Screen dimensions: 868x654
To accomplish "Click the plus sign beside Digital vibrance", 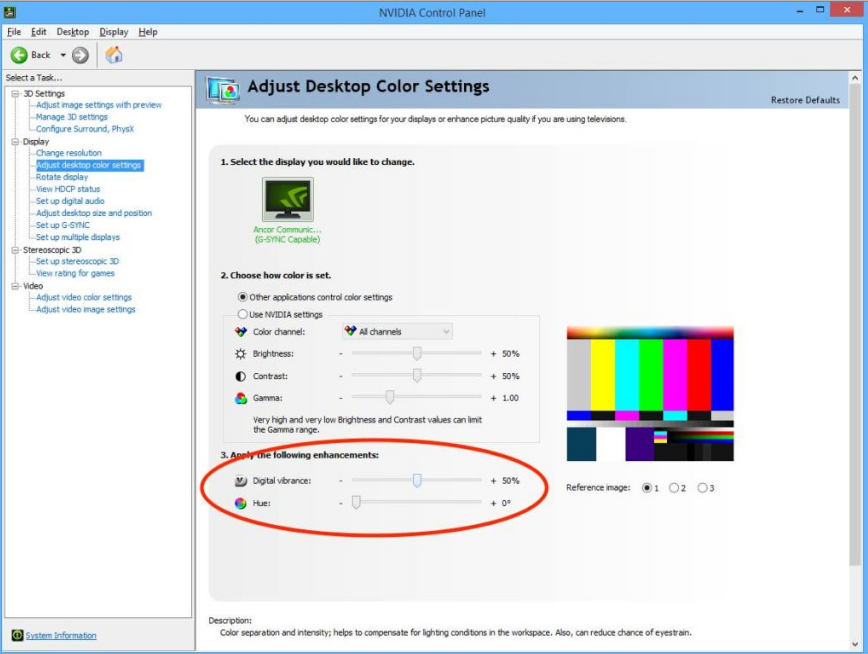I will pyautogui.click(x=493, y=481).
